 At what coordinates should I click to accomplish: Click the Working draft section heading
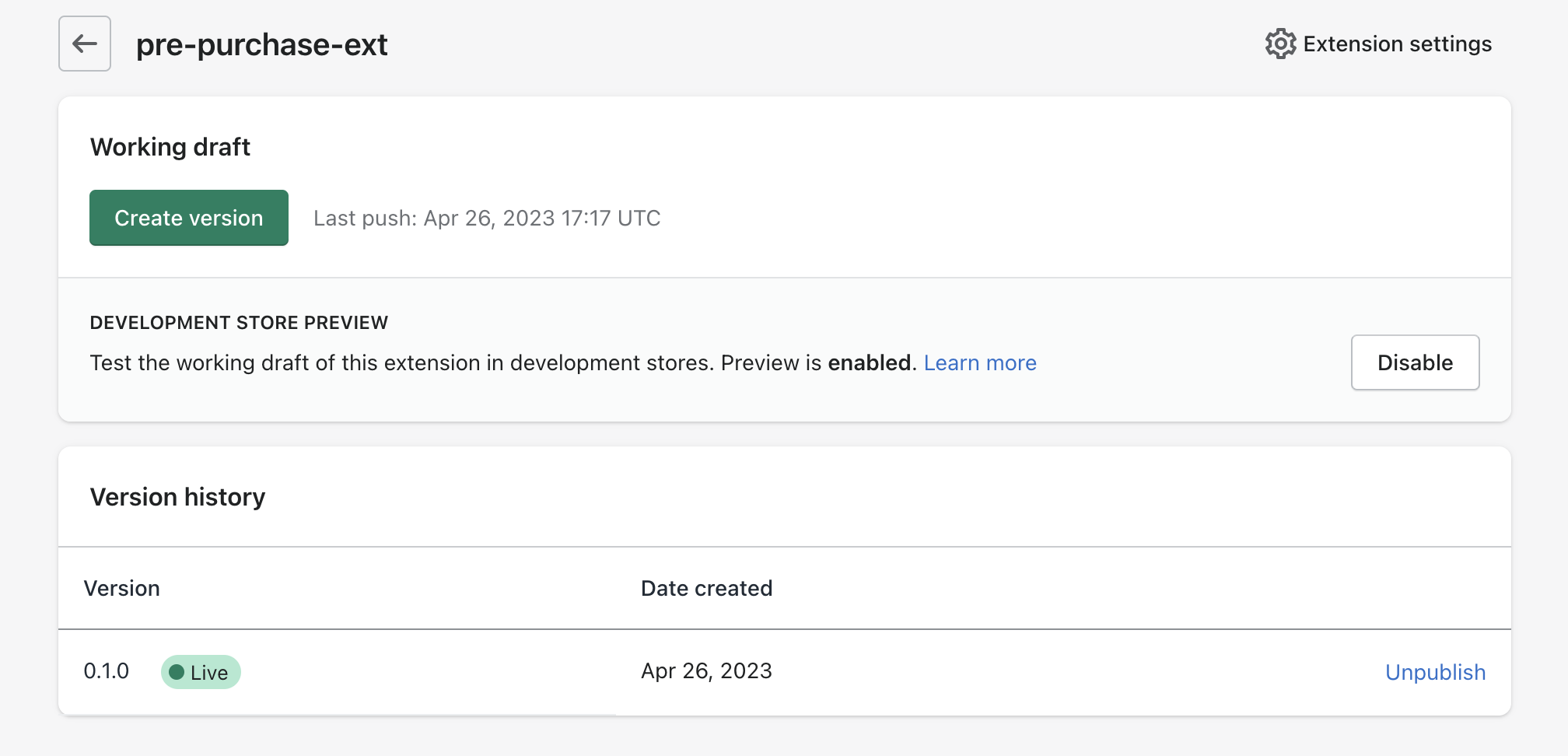pos(170,147)
